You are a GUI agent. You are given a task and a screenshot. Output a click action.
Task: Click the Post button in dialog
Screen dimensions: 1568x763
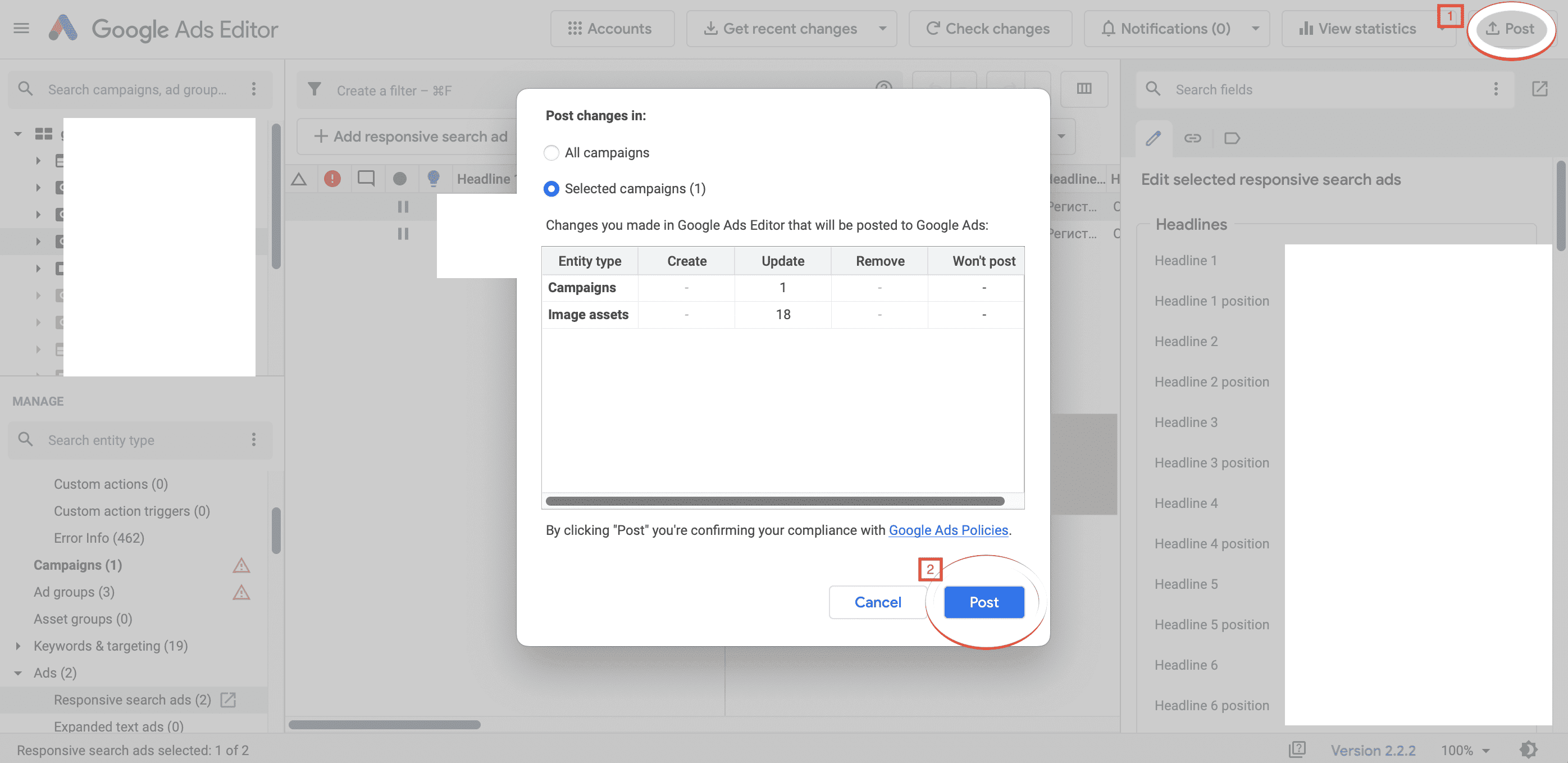[x=984, y=602]
